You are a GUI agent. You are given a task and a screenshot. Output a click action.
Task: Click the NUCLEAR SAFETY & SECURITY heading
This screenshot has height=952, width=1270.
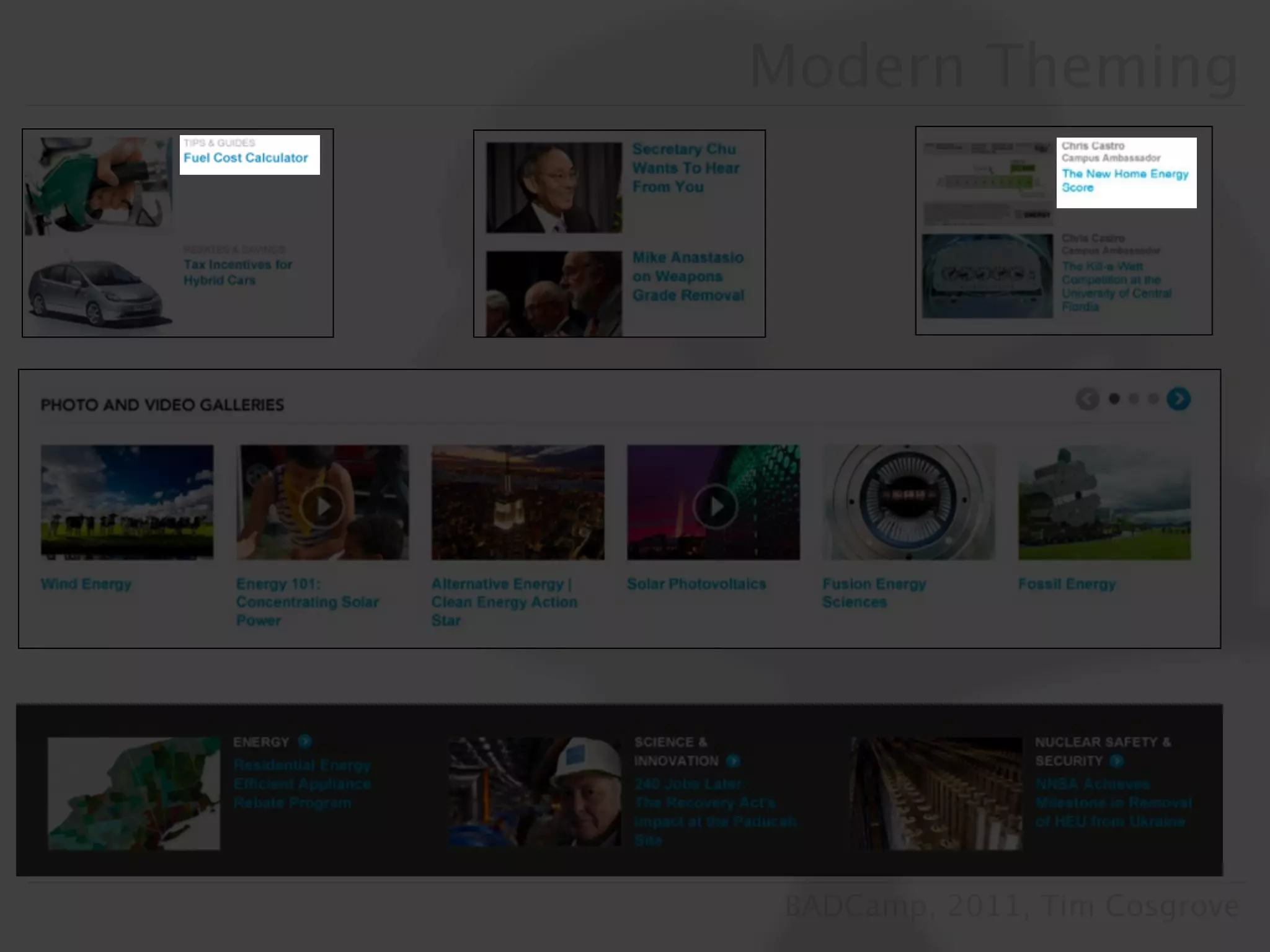coord(1103,751)
